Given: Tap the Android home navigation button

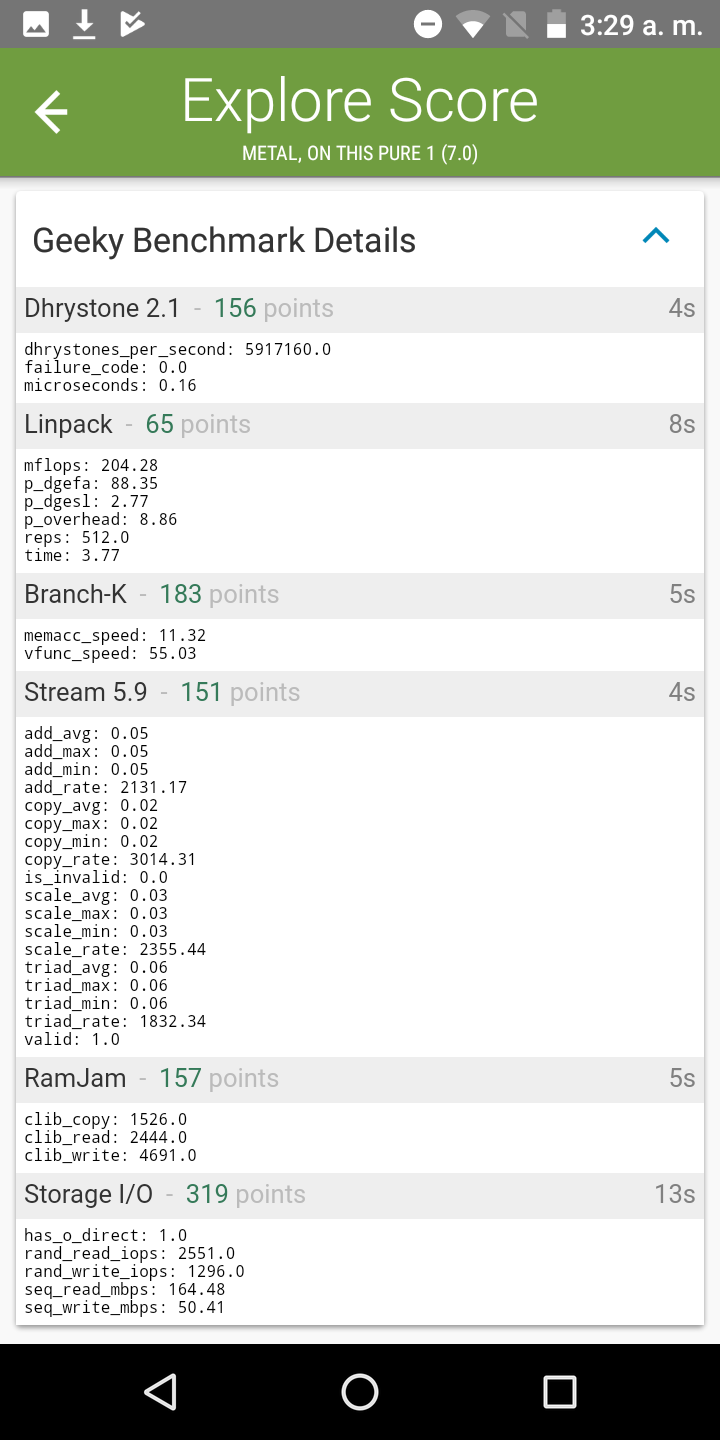Looking at the screenshot, I should click(x=360, y=1391).
